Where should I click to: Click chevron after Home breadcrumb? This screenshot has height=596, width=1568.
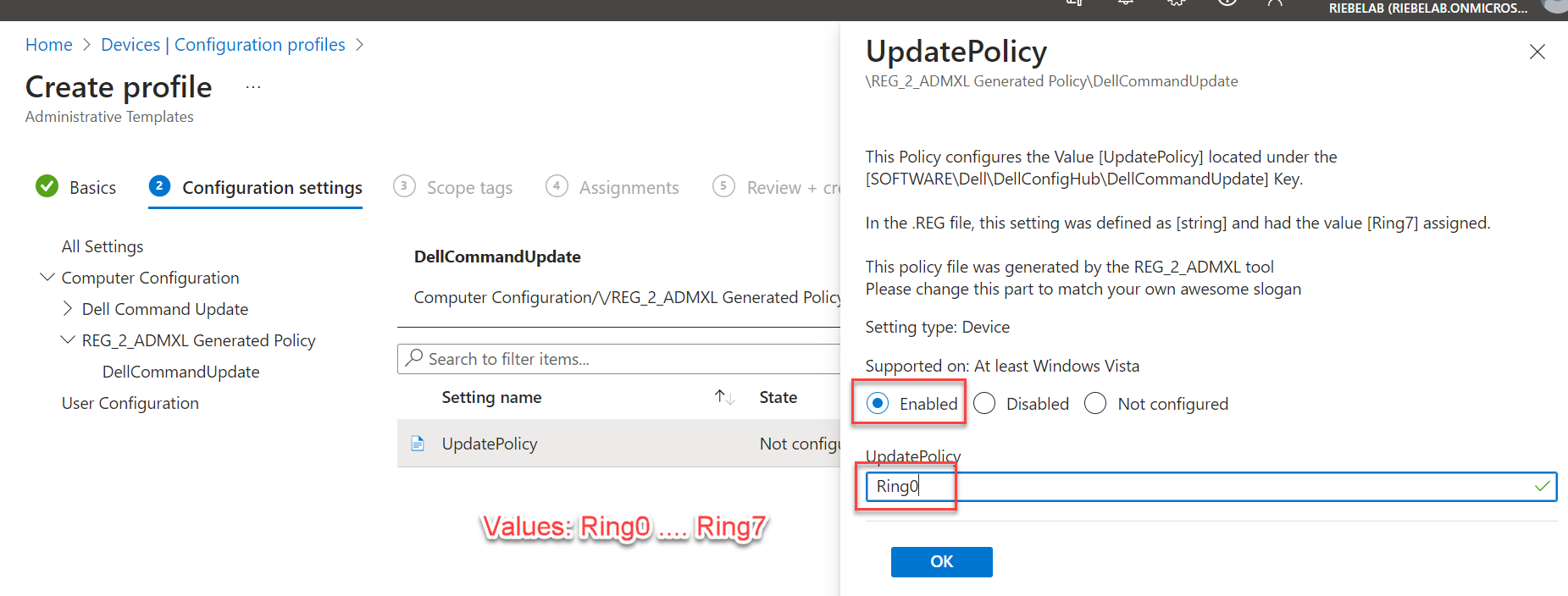(x=86, y=45)
